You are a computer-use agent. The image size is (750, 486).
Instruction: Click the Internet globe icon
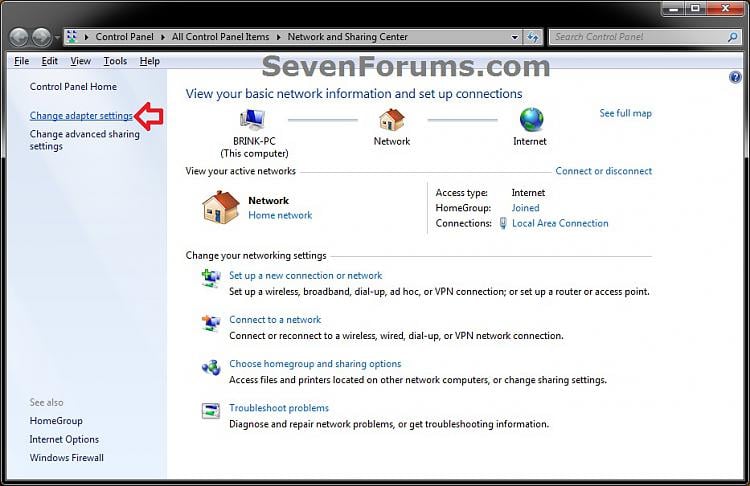tap(531, 120)
